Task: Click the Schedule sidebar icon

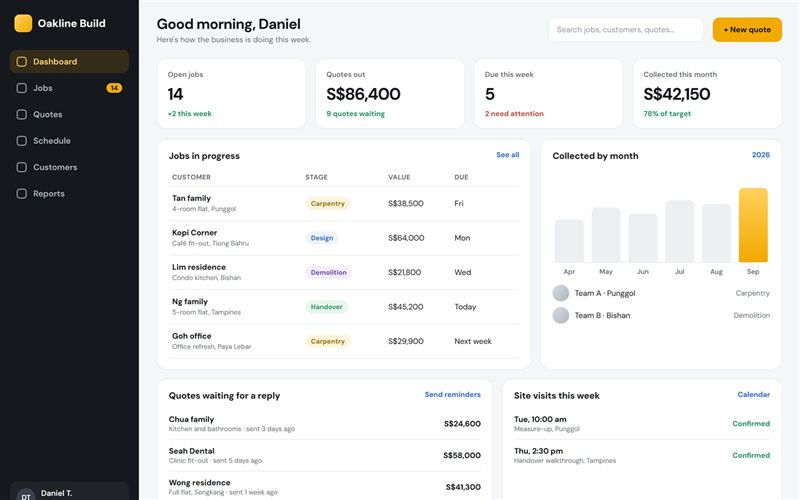Action: click(21, 141)
